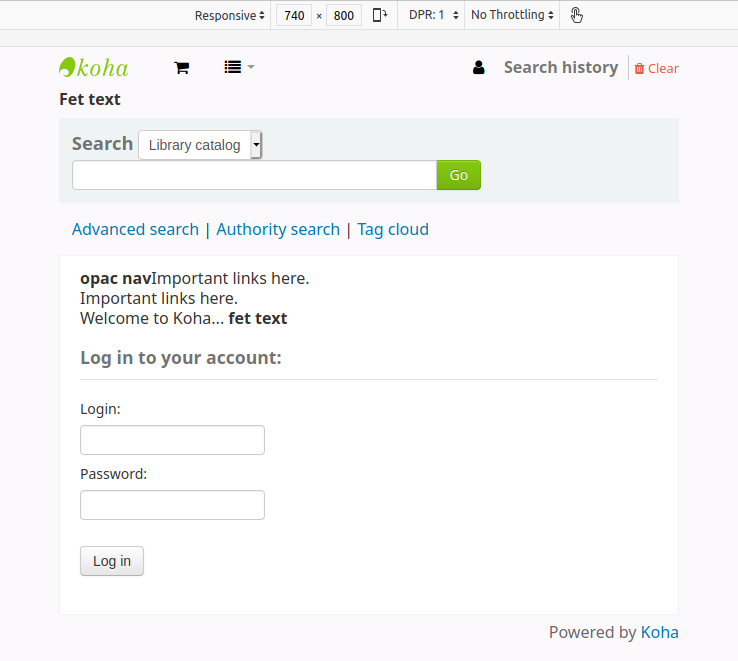
Task: Focus the Password input field
Action: tap(172, 505)
